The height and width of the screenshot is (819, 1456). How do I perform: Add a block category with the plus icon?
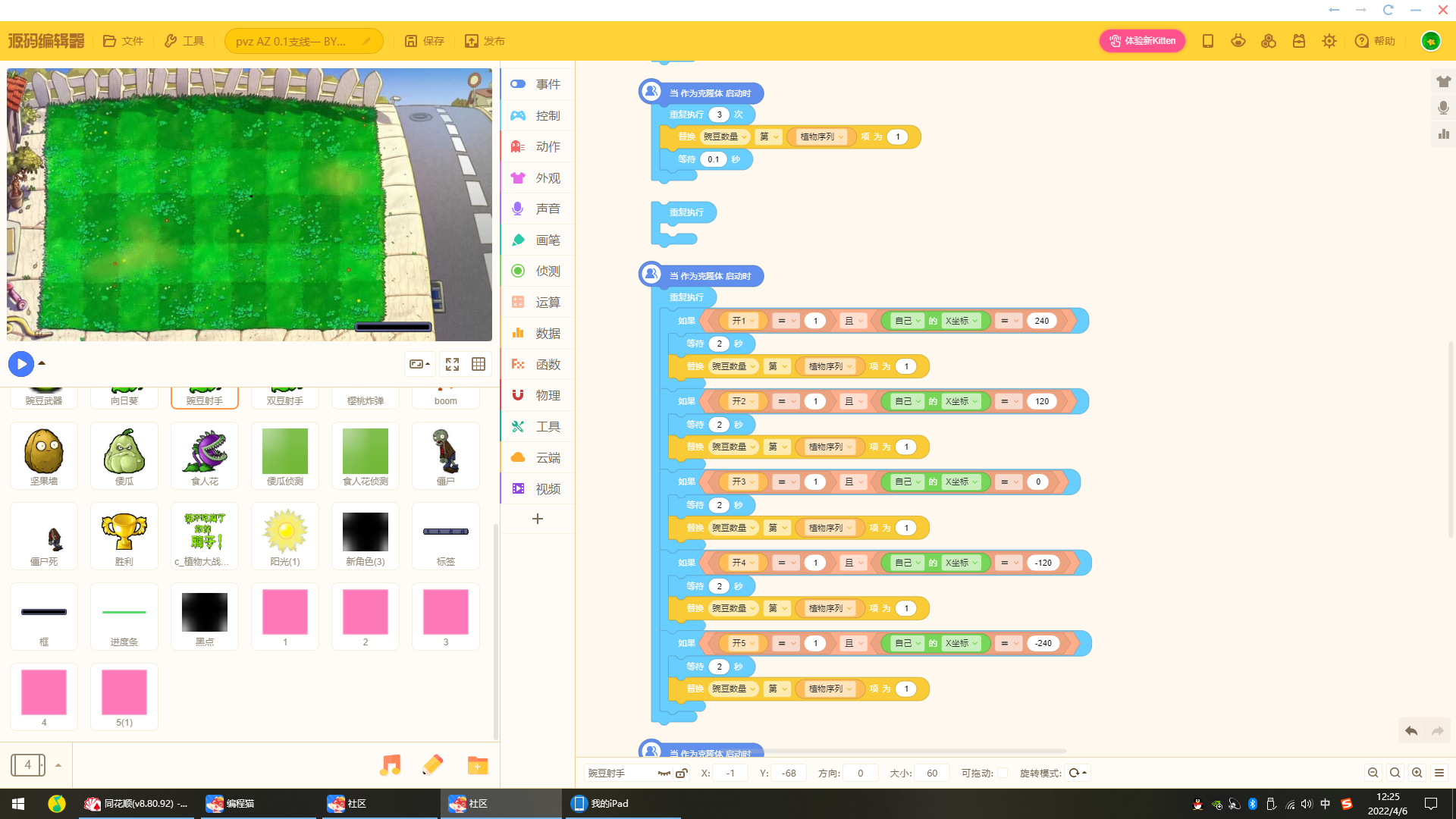click(538, 519)
